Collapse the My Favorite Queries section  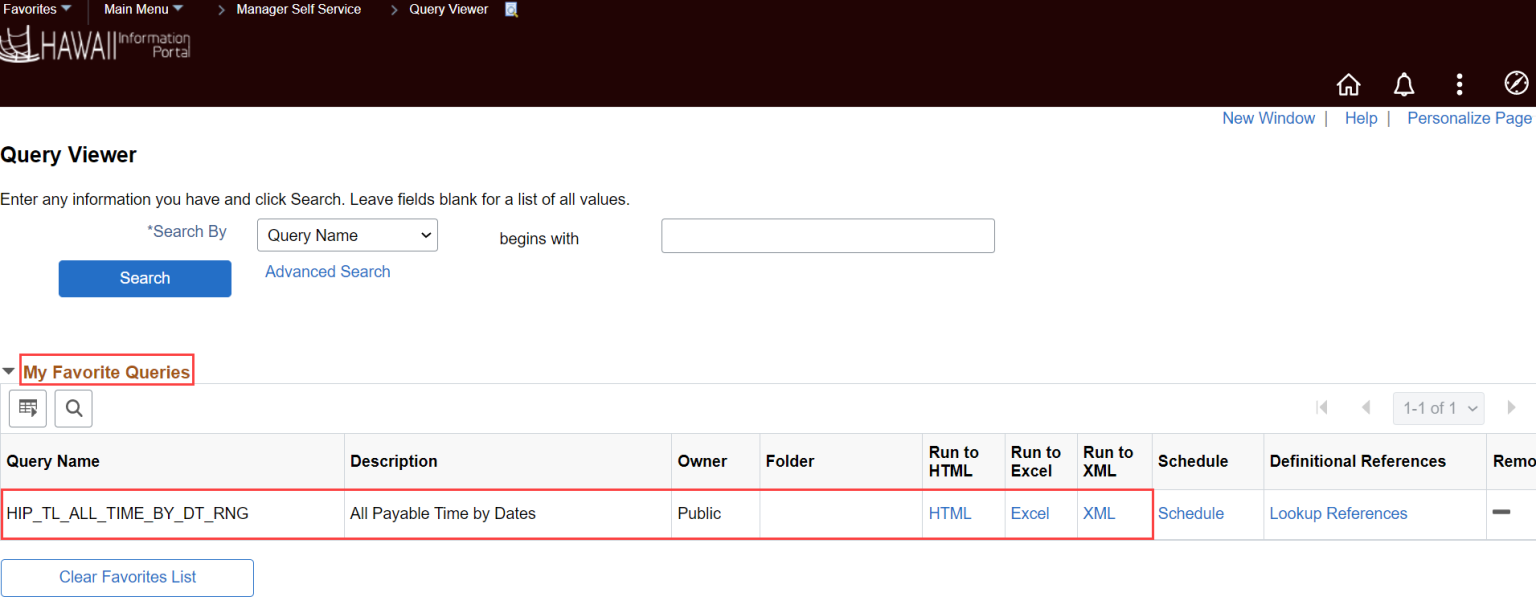pos(8,369)
